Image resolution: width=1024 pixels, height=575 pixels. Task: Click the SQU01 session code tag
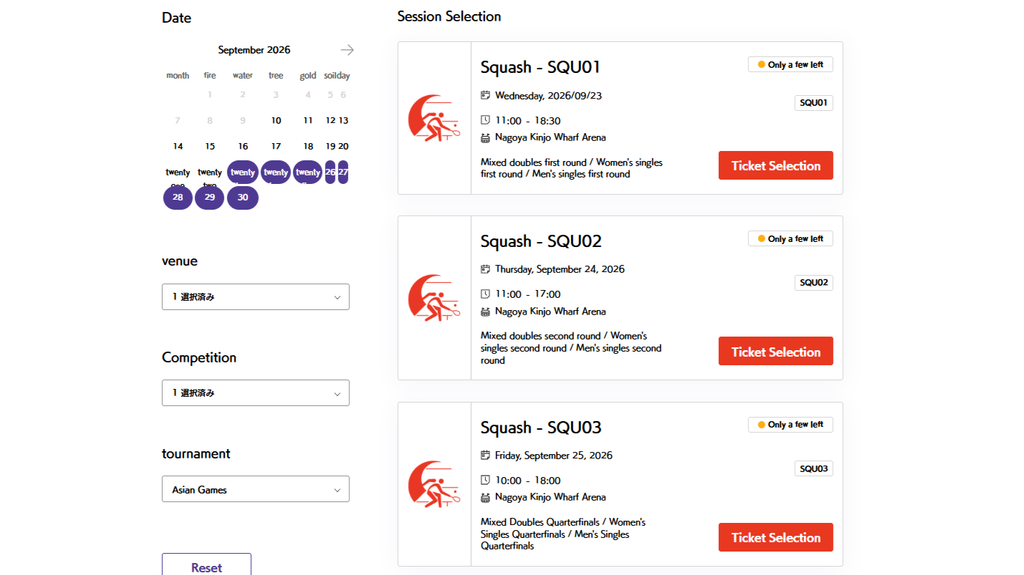814,103
